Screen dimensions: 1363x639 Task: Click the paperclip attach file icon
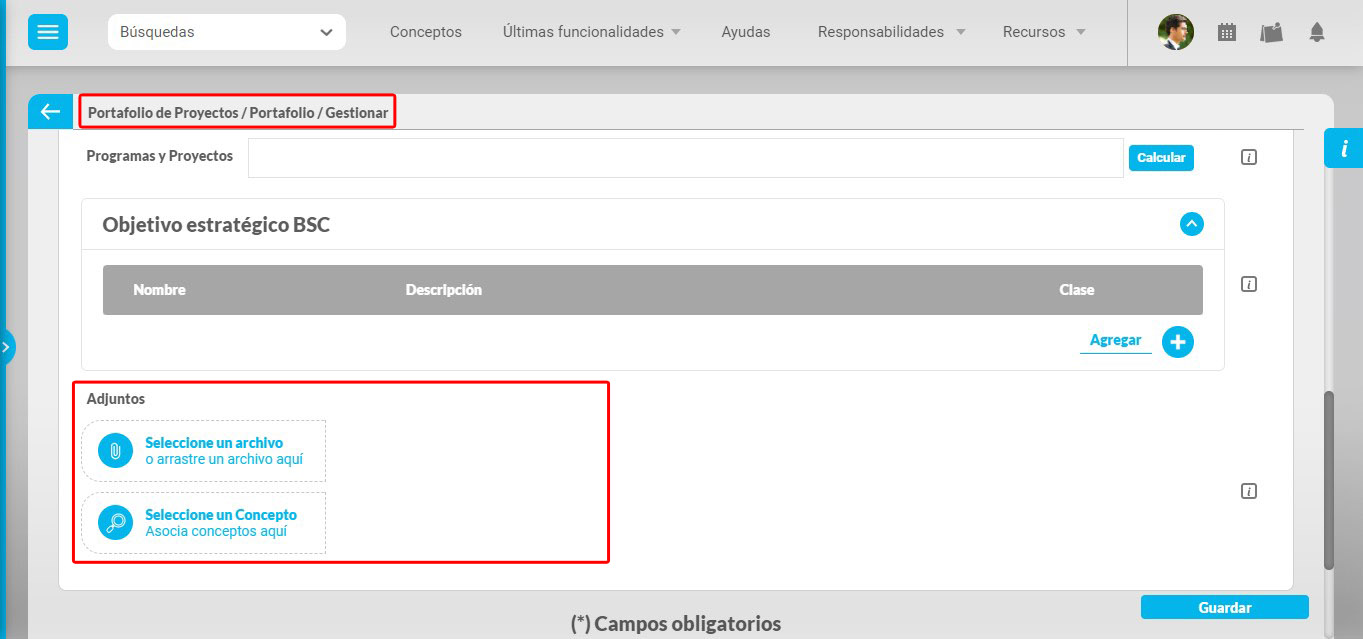pyautogui.click(x=115, y=451)
